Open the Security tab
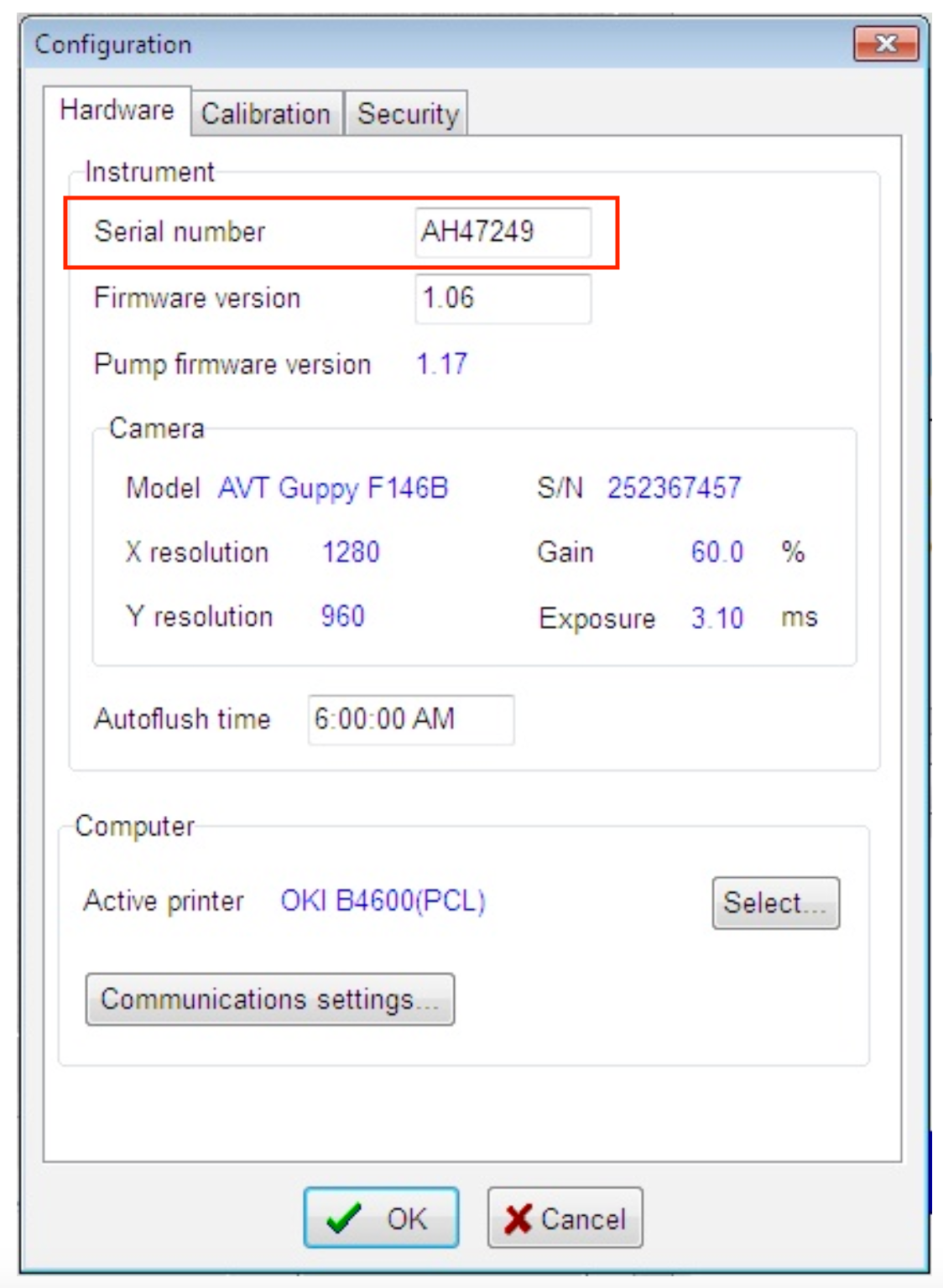The image size is (943, 1288). point(407,114)
